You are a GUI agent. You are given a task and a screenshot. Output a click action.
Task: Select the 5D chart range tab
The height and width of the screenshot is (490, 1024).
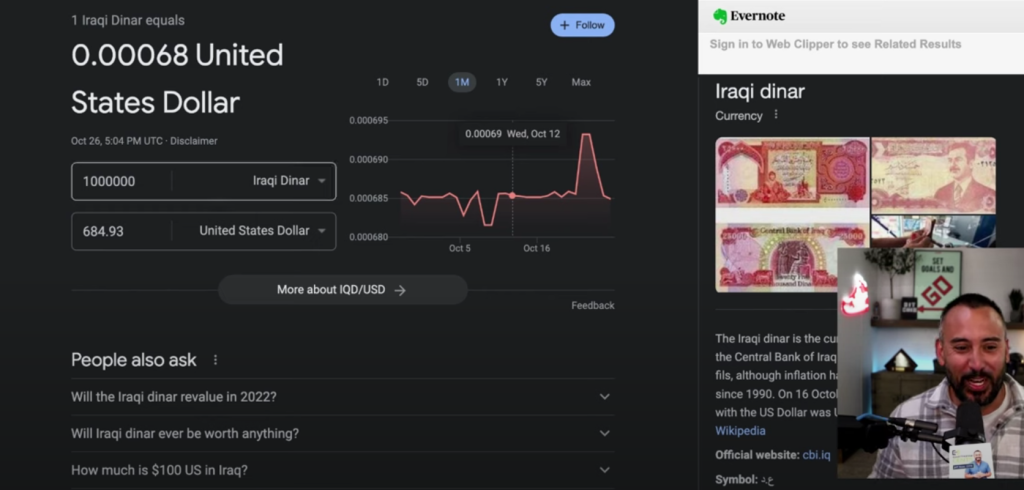pos(423,82)
